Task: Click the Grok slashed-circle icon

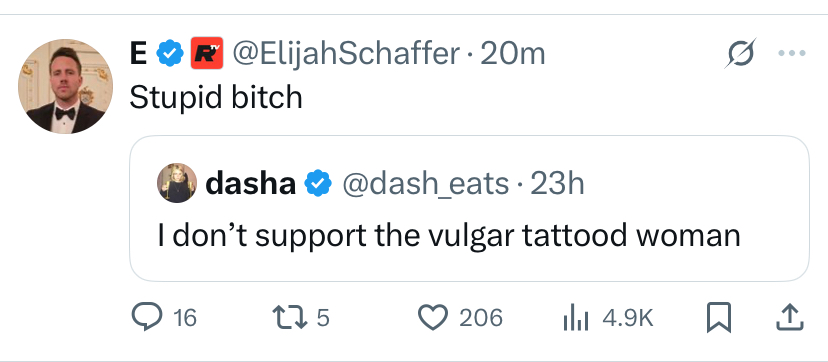Action: (x=740, y=53)
